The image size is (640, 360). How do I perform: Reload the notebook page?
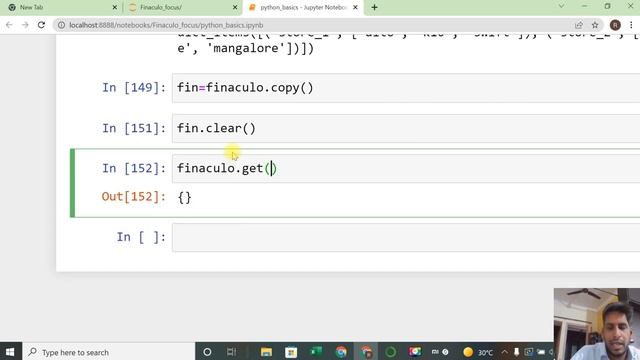click(x=41, y=25)
